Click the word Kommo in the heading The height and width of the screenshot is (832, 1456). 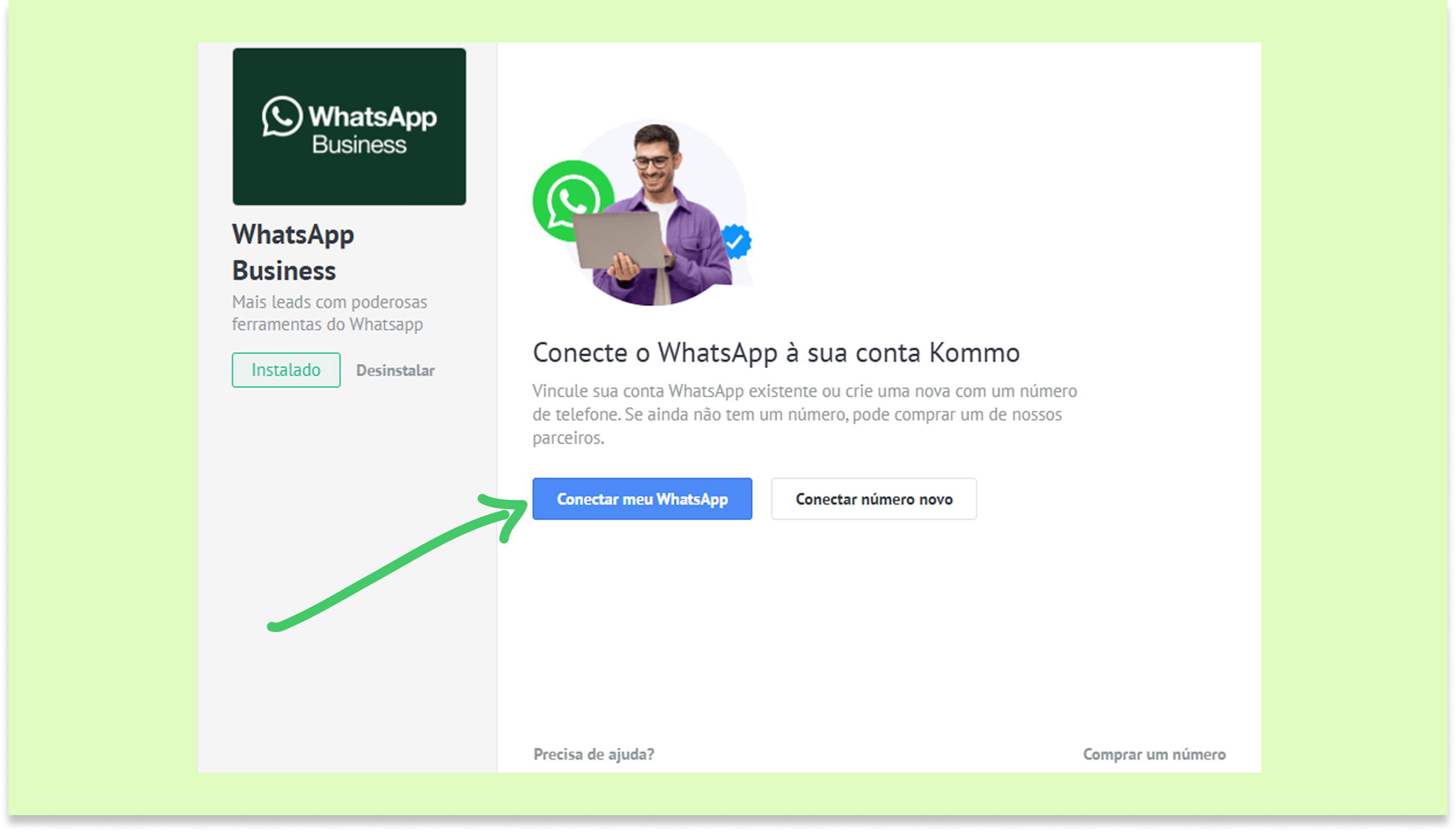coord(973,352)
